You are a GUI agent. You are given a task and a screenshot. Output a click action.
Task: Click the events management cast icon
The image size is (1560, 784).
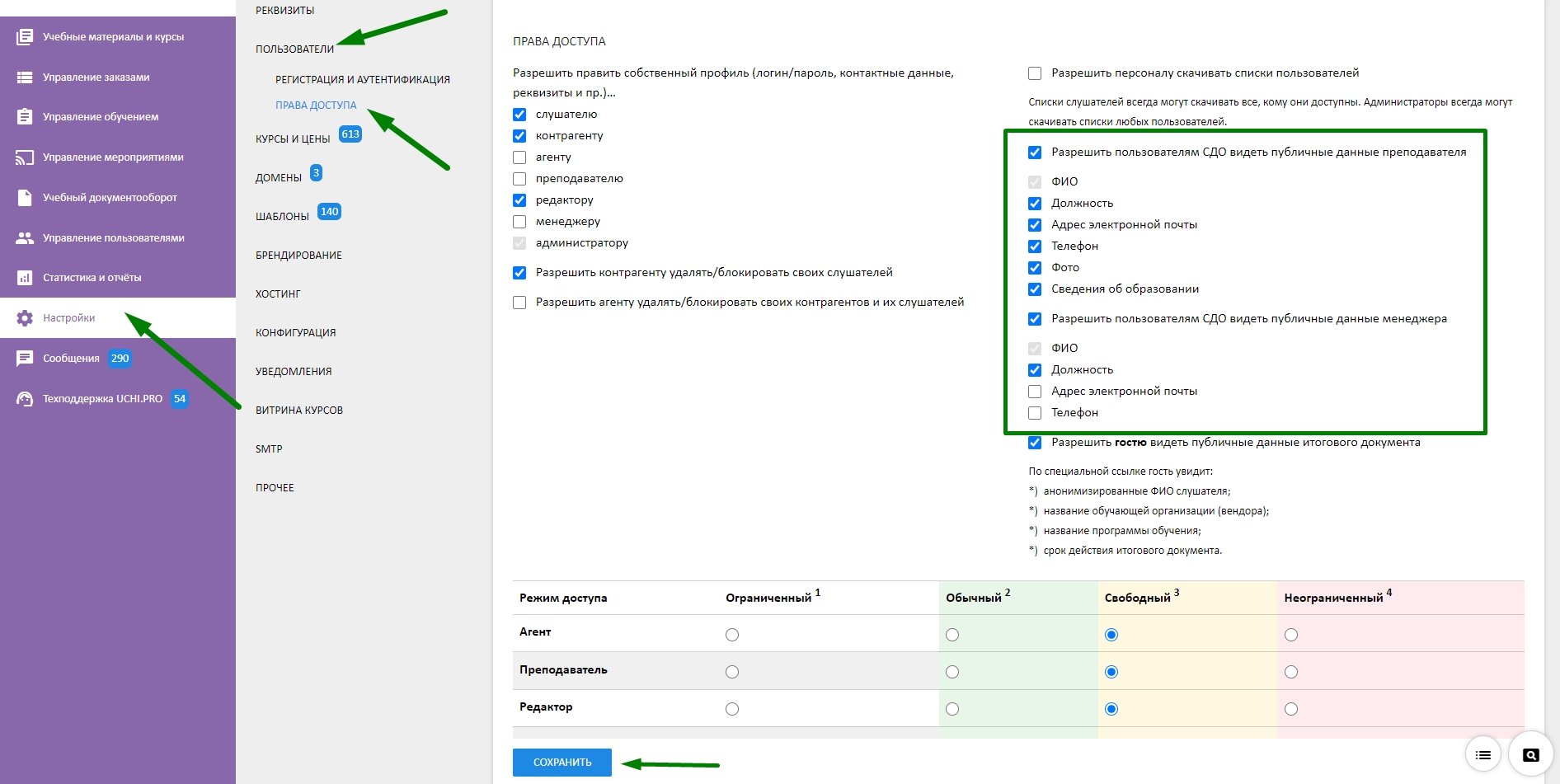(x=25, y=157)
